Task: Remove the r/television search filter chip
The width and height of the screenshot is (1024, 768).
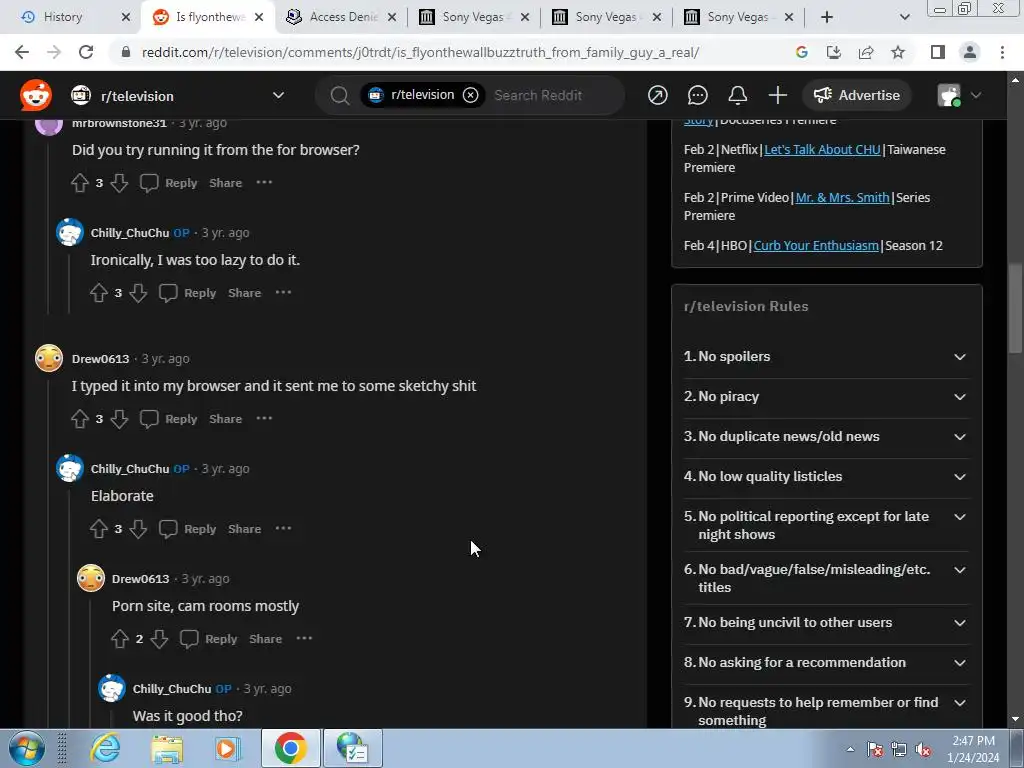Action: [x=470, y=95]
